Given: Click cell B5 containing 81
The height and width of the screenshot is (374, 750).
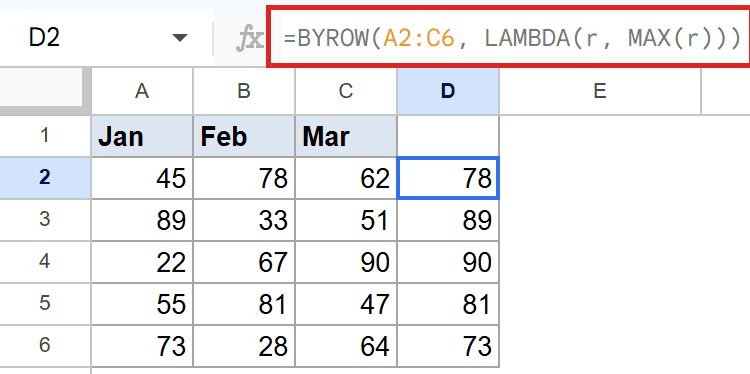Looking at the screenshot, I should (244, 304).
